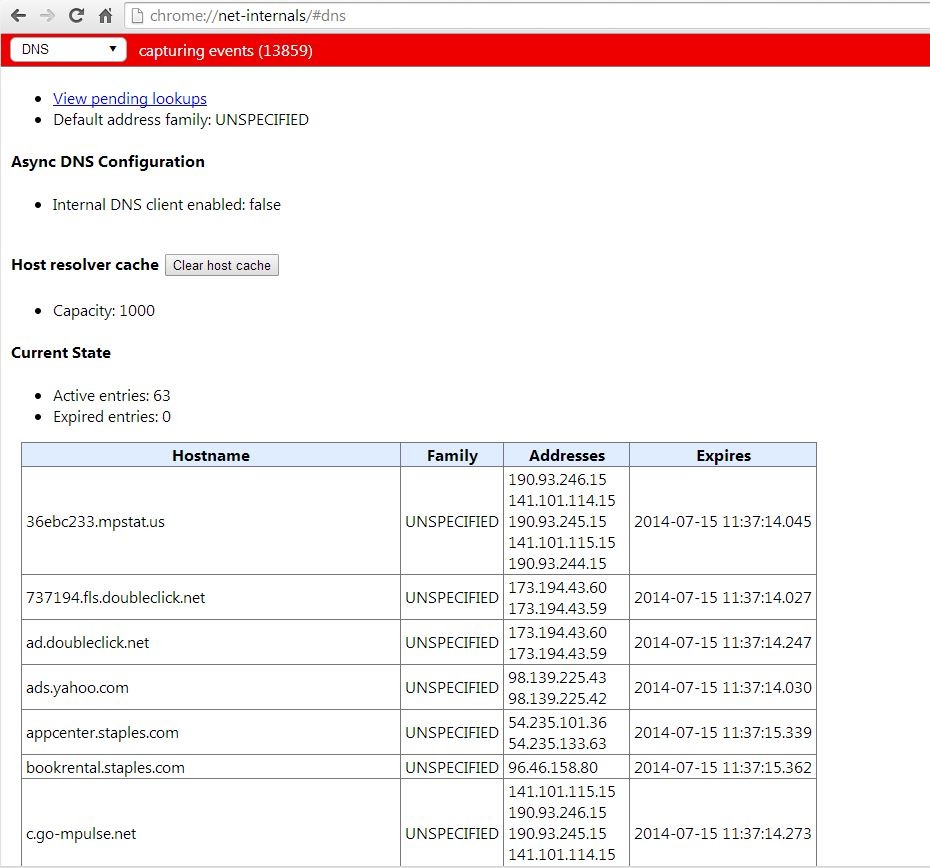Click the Host resolver cache heading
Screen dimensions: 930x868
[x=85, y=265]
